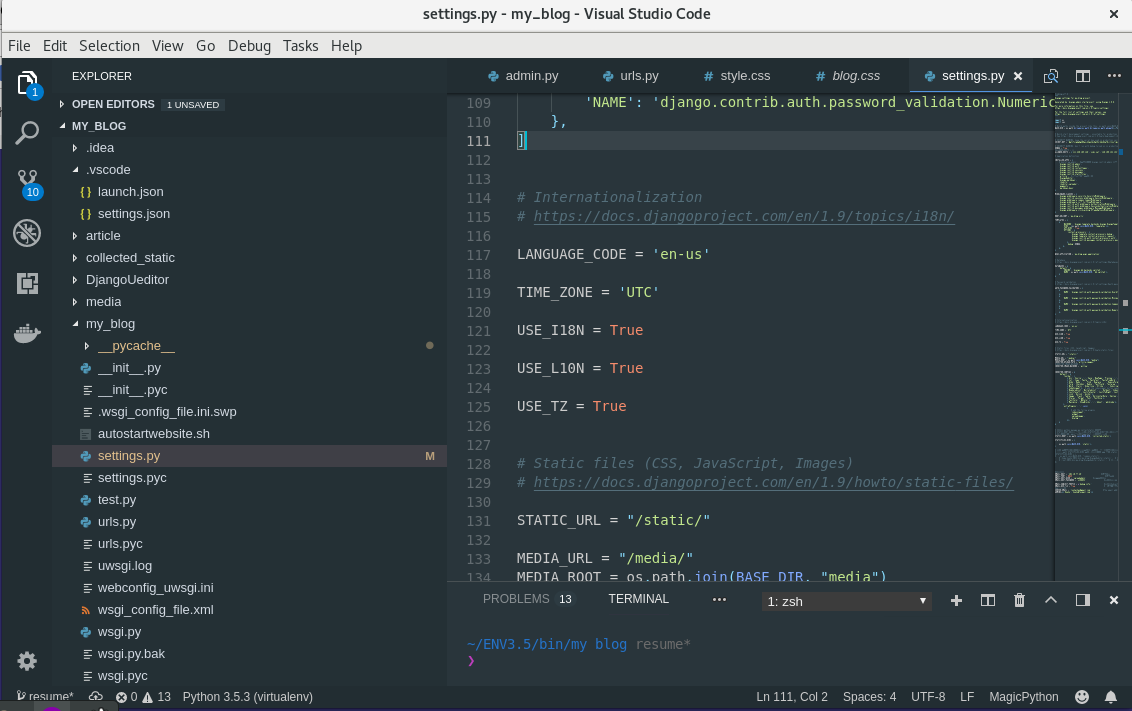Open the Extensions view icon
Screen dimensions: 1132x711
tap(27, 284)
